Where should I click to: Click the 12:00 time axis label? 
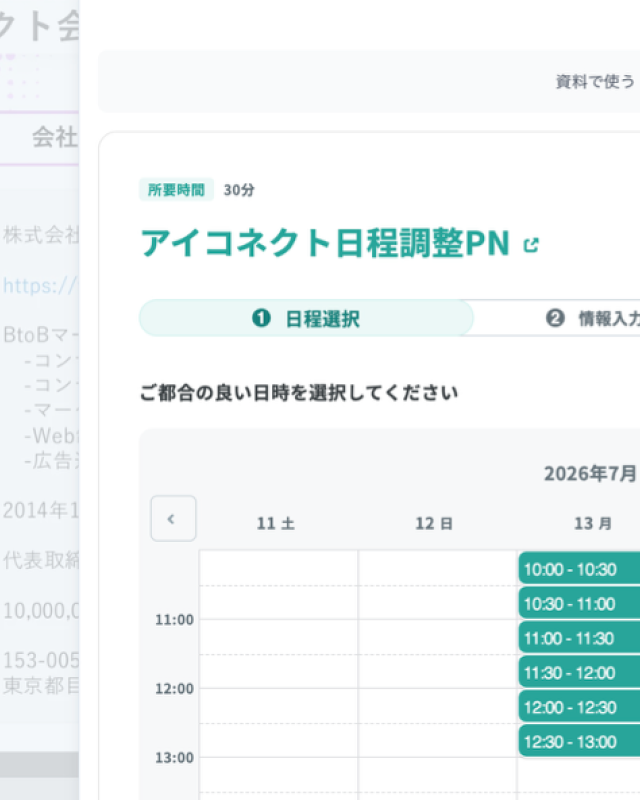pyautogui.click(x=175, y=689)
